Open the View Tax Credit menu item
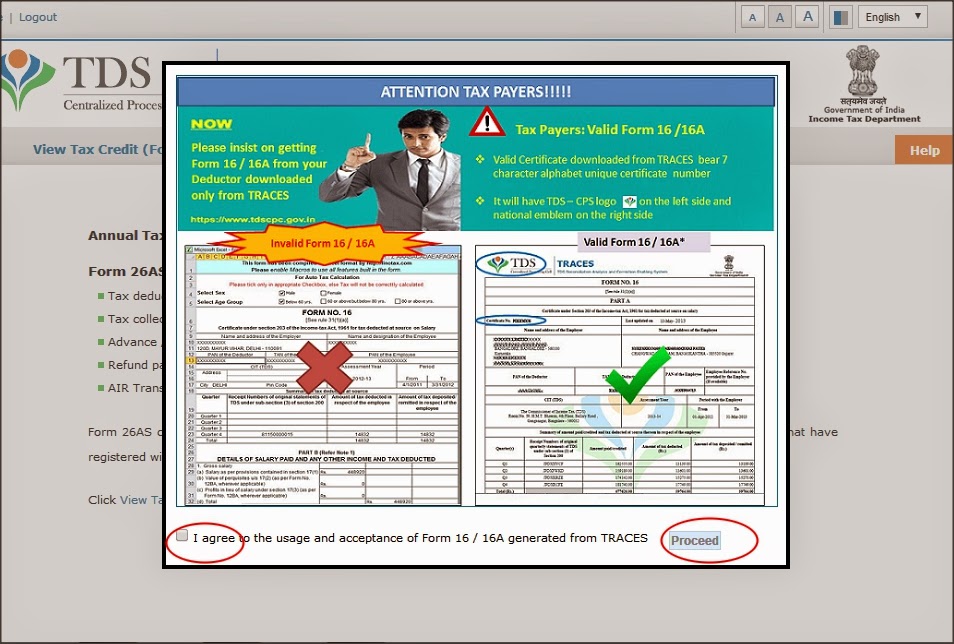Screen dimensions: 954x644 [x=97, y=149]
